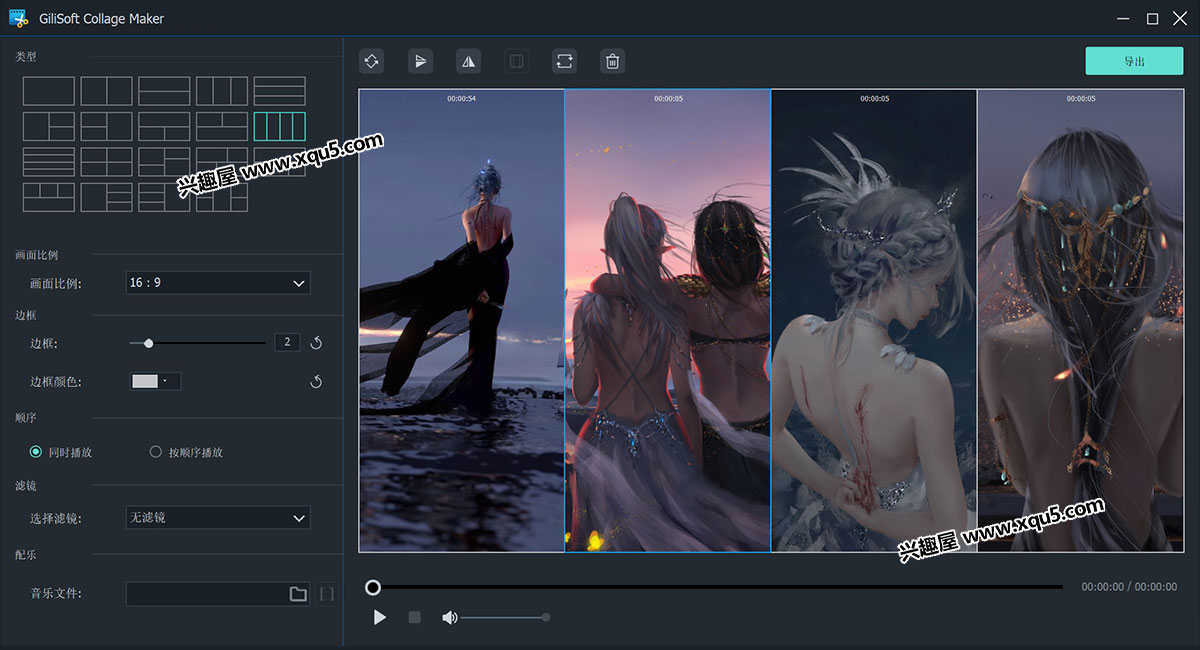Reset the border color
Viewport: 1200px width, 650px height.
tap(316, 381)
